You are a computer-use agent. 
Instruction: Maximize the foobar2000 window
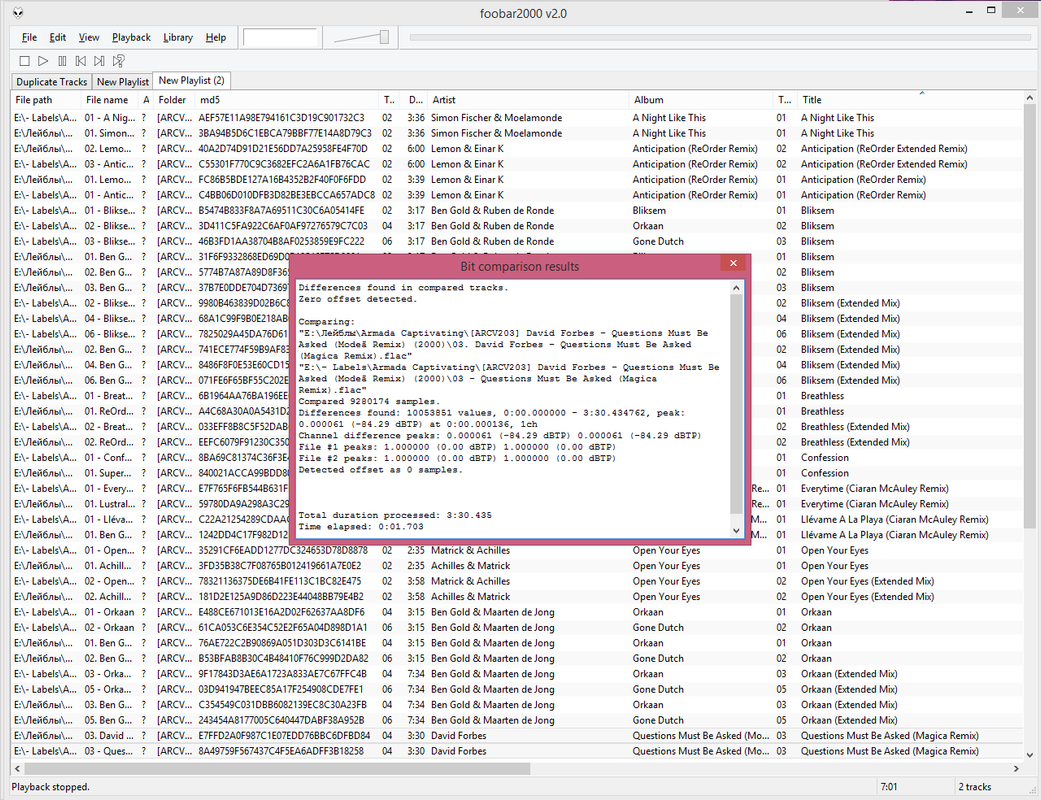coord(991,11)
